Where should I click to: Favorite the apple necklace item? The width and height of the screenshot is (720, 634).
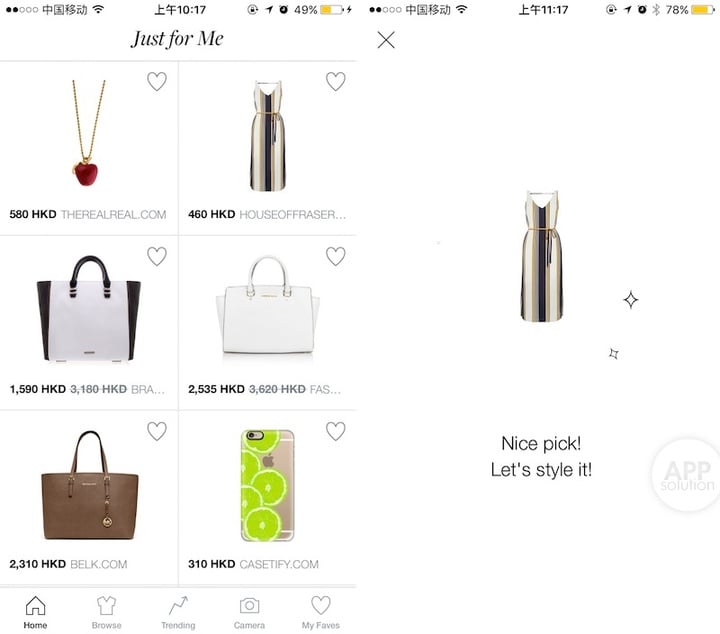pos(157,81)
